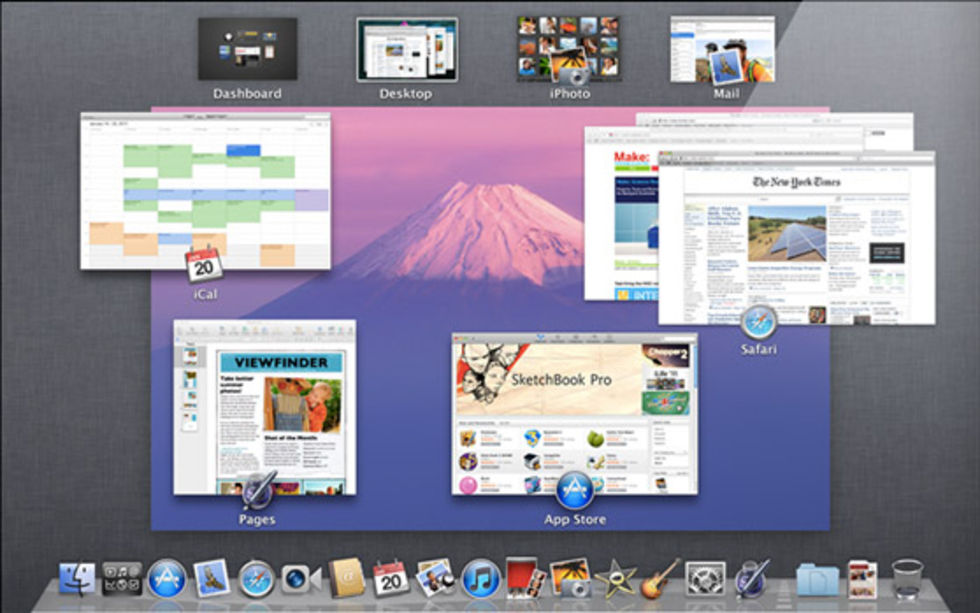Click the Finder icon in the Dock
Image resolution: width=980 pixels, height=613 pixels.
[77, 579]
